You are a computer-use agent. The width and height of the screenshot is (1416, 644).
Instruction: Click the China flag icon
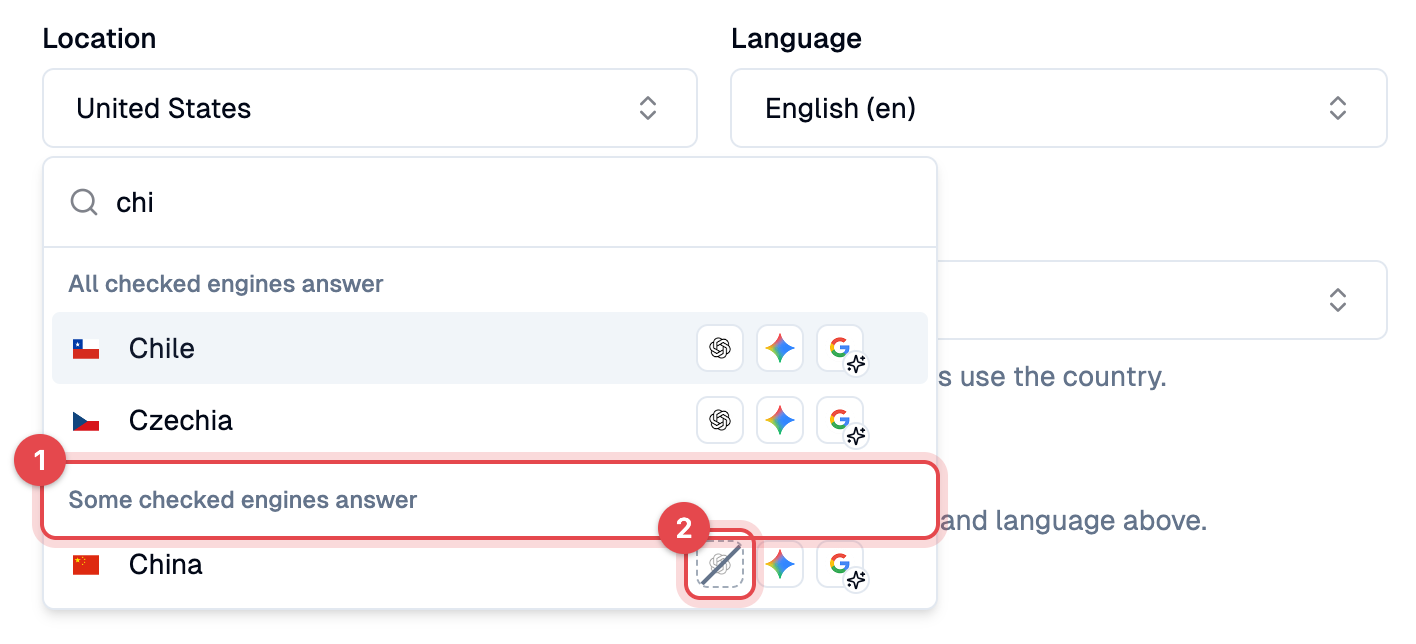(86, 565)
